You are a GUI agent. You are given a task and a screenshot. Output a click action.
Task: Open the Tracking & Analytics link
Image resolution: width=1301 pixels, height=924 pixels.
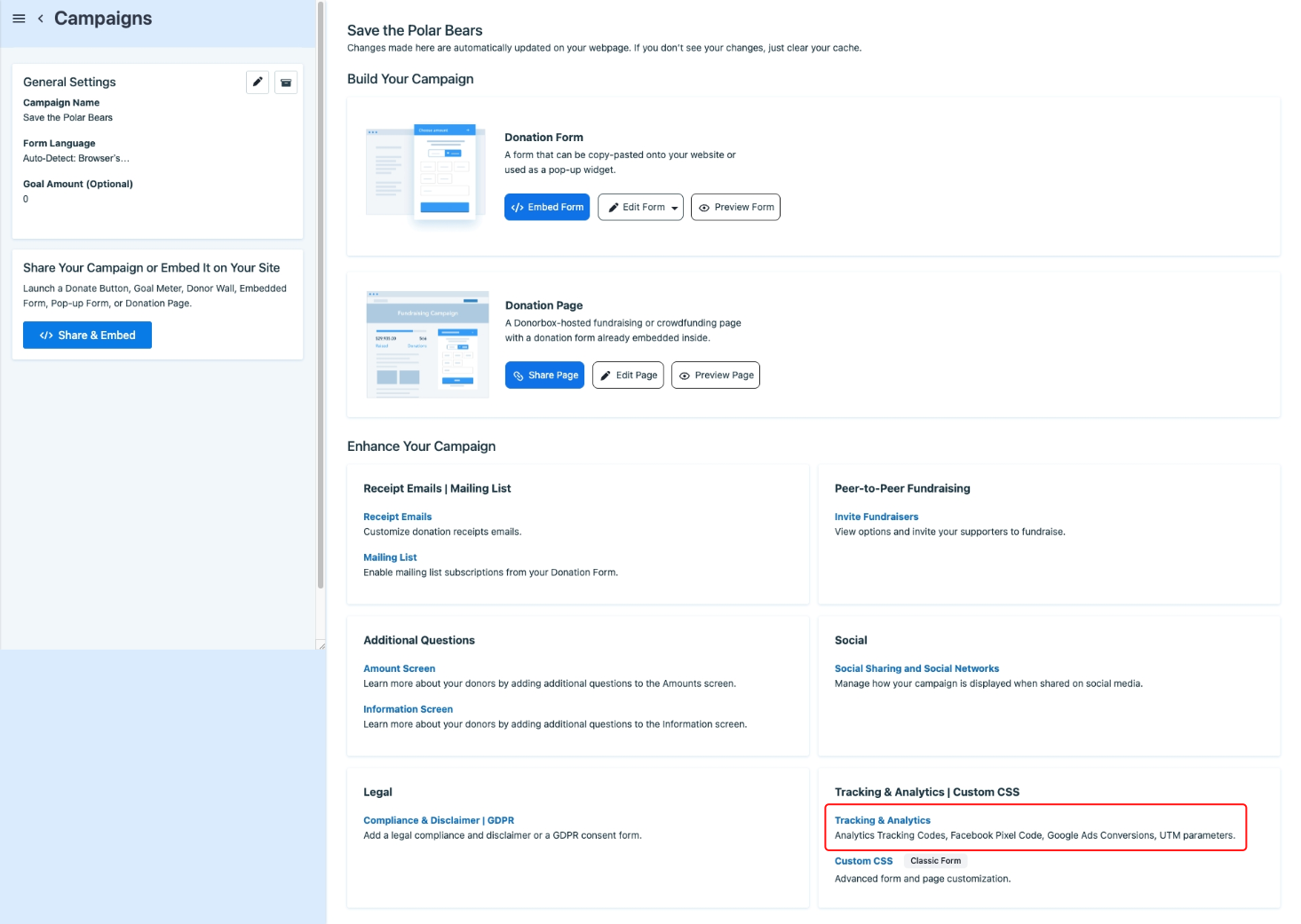(x=883, y=820)
